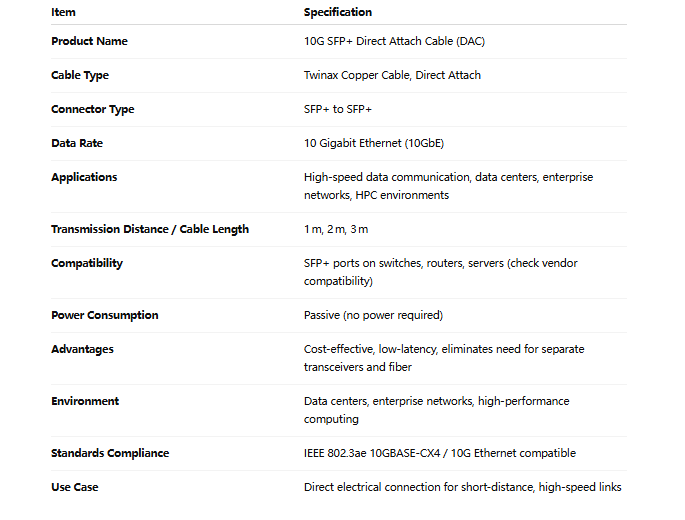Click the Power Consumption label
This screenshot has width=685, height=520.
(x=104, y=315)
